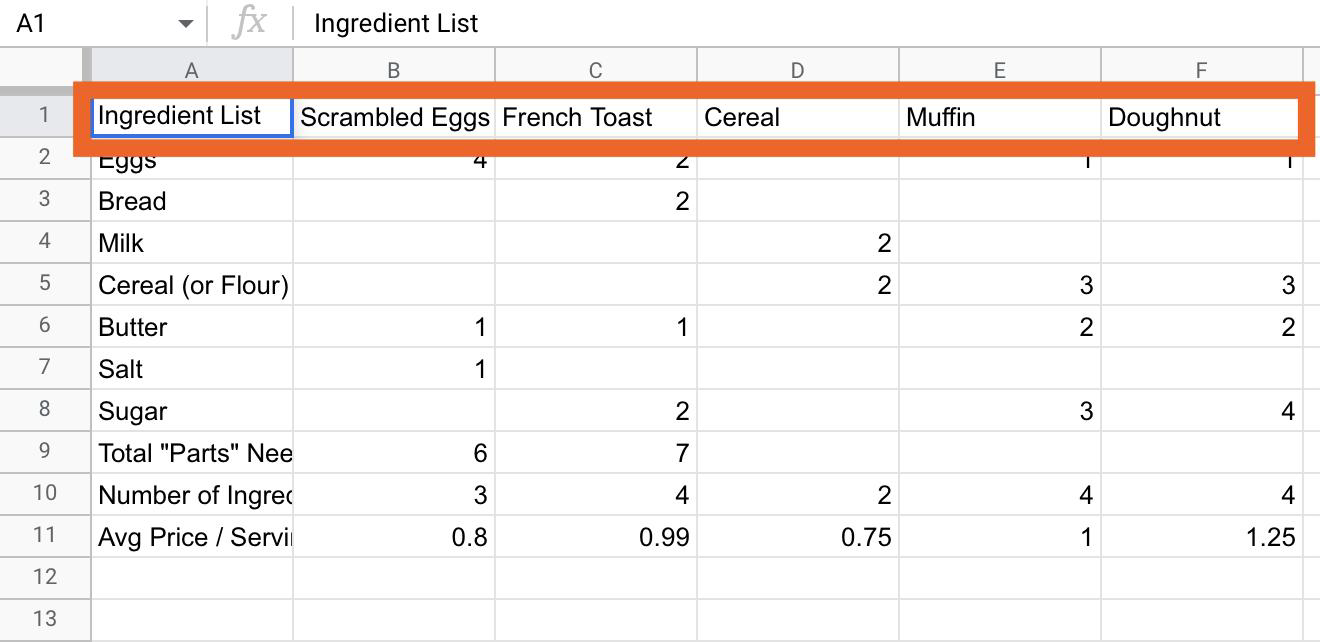Click the Cereal (or Flour) cell
Screen dimensions: 1320x642
point(192,285)
